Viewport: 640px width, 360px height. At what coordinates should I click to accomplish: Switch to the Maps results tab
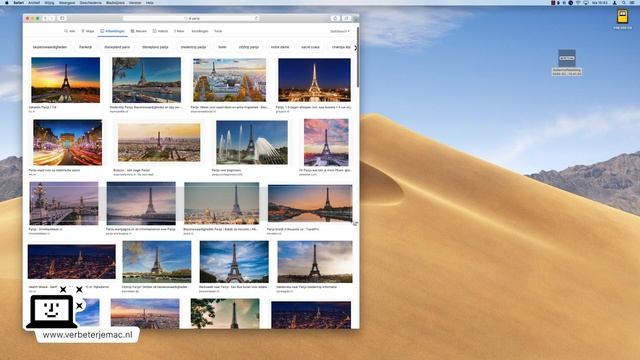point(88,31)
